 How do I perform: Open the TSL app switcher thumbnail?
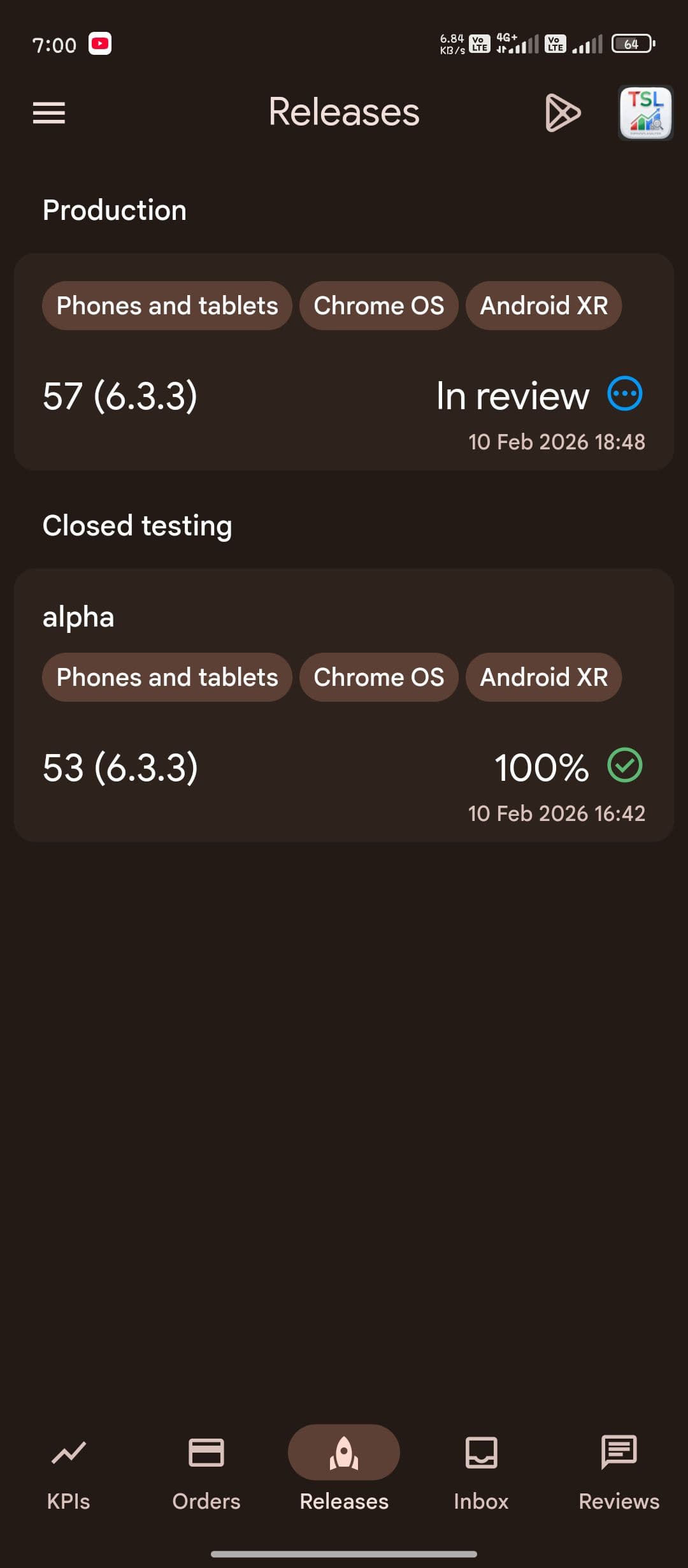pyautogui.click(x=645, y=113)
